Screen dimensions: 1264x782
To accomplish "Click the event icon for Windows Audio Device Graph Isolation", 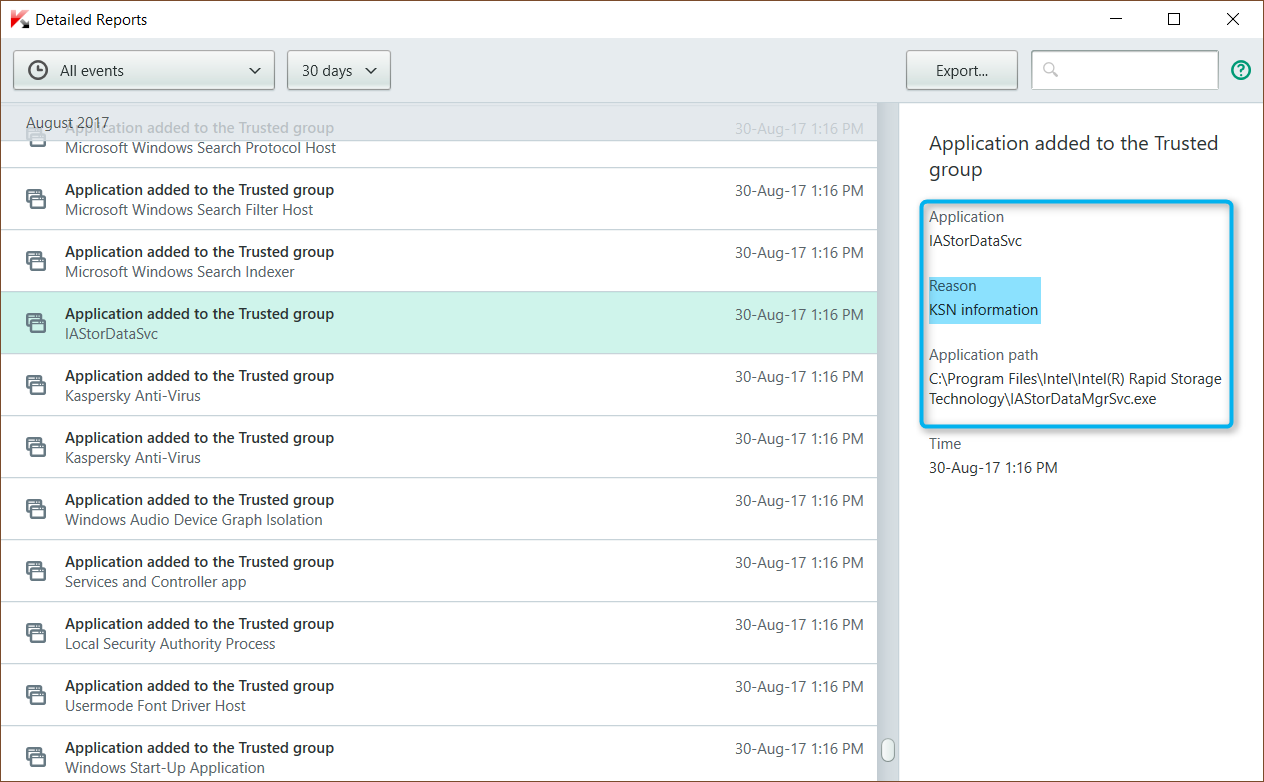I will tap(36, 509).
